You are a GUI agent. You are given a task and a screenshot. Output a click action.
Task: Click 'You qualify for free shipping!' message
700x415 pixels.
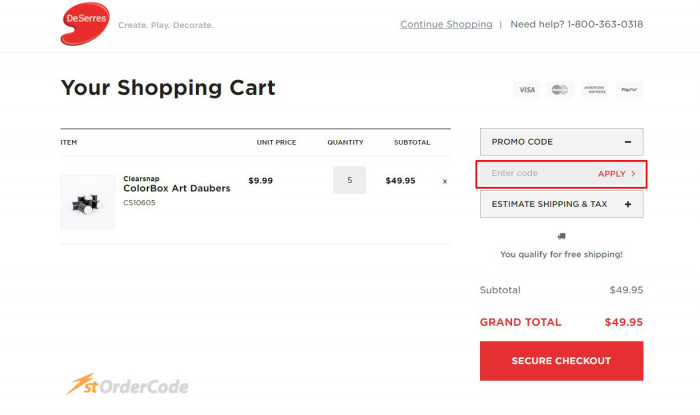[562, 254]
